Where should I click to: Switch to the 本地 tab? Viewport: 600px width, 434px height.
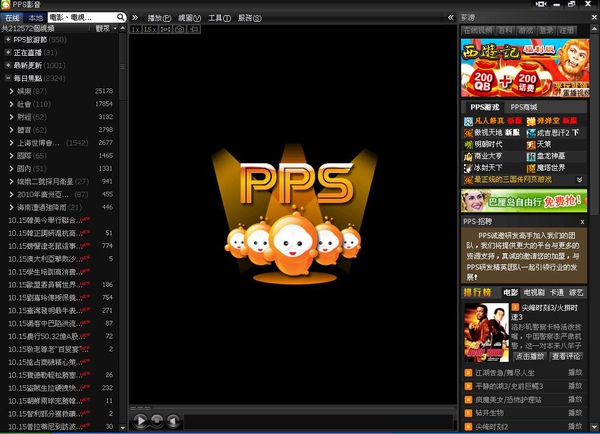click(x=36, y=18)
